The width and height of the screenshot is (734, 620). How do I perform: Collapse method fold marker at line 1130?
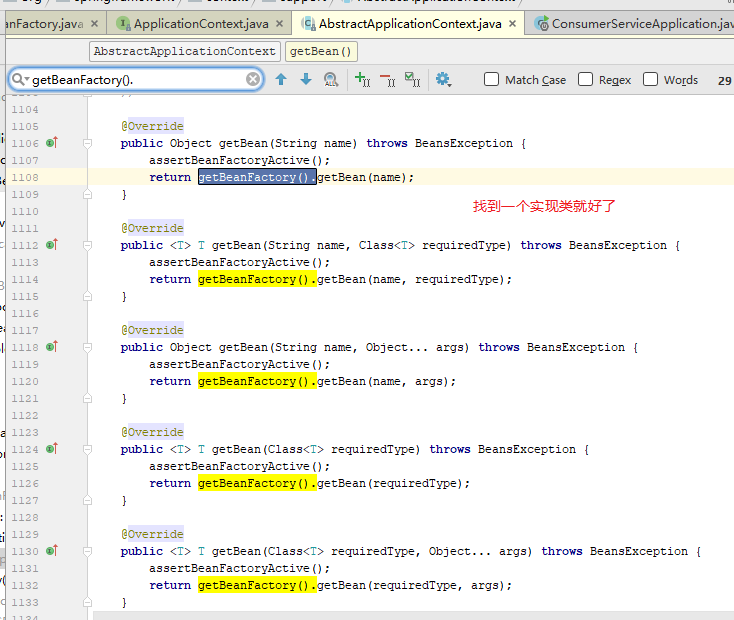88,552
